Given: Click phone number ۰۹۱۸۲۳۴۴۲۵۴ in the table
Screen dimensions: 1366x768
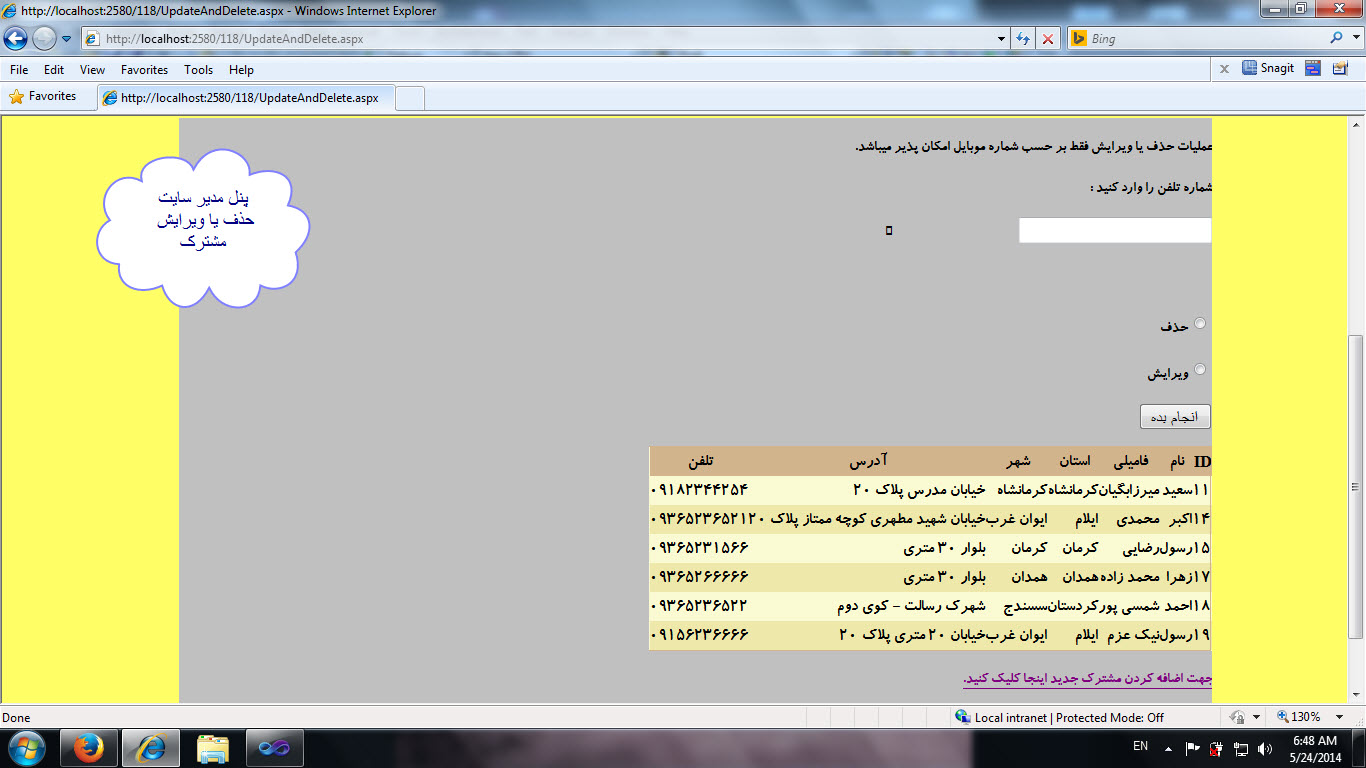Looking at the screenshot, I should tap(699, 490).
